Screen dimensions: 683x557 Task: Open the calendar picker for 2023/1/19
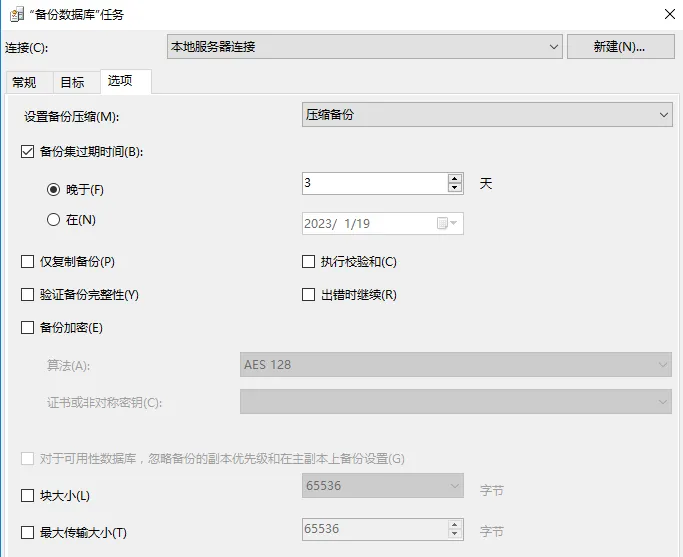pos(447,223)
